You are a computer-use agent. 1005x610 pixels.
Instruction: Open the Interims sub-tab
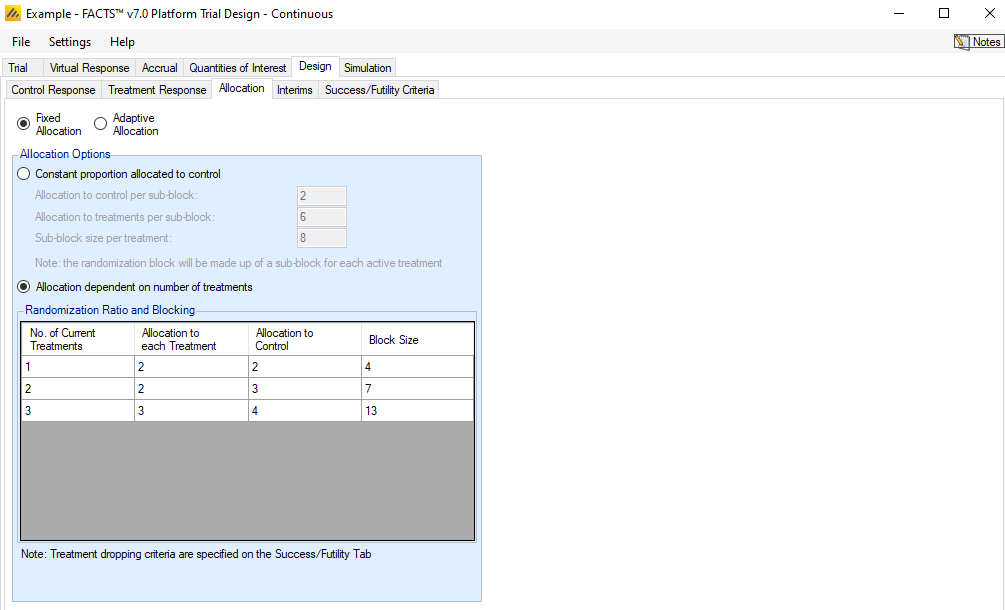(x=294, y=90)
